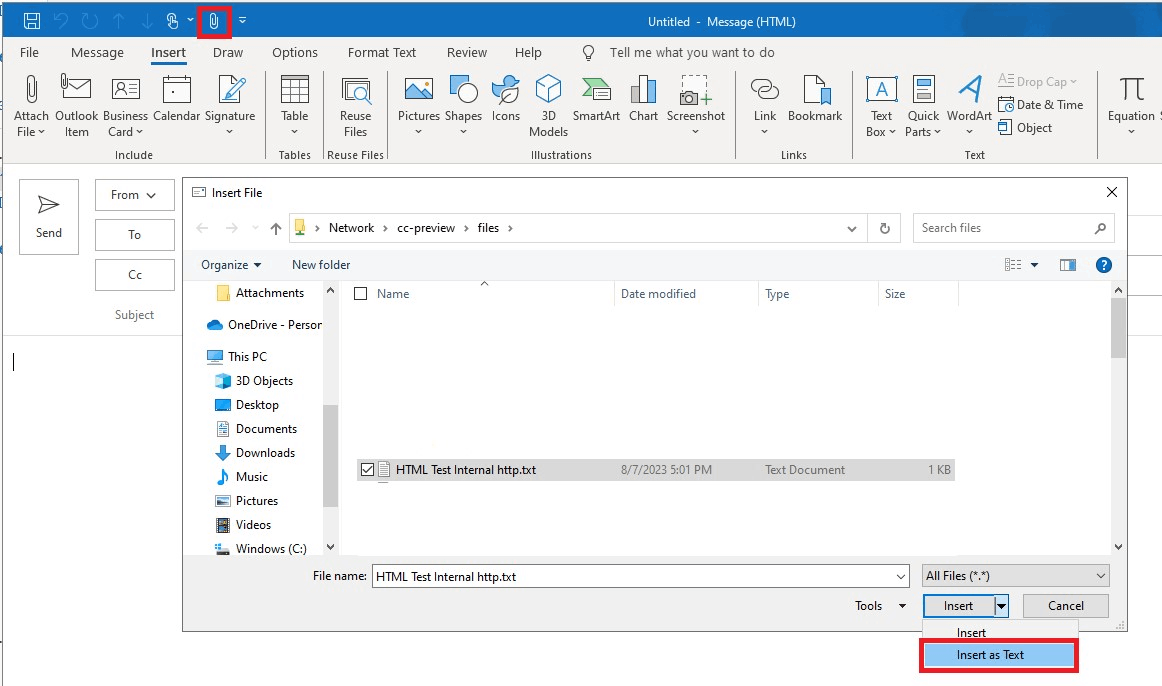
Task: Open the WordArt gallery
Action: click(969, 106)
